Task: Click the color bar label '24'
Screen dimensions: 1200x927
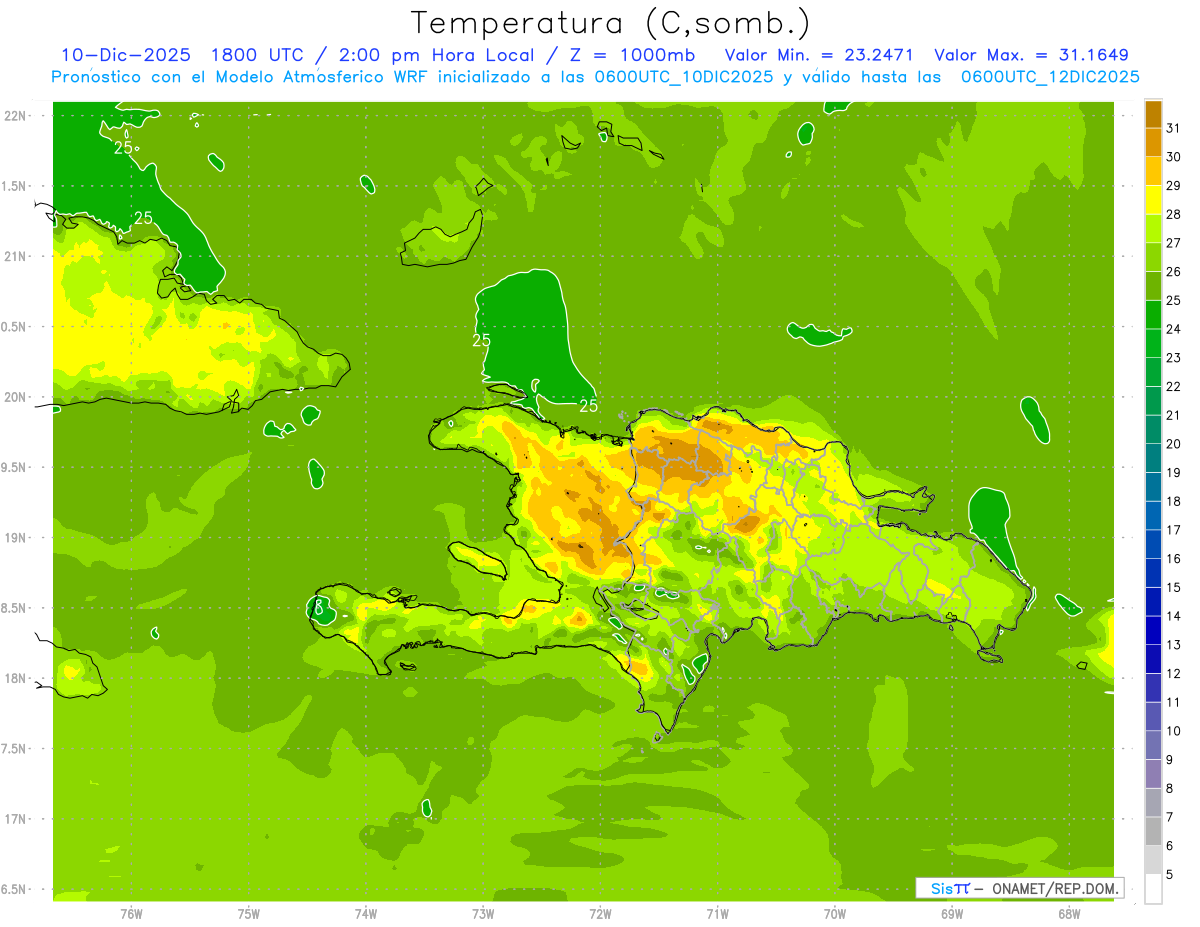Action: click(x=1174, y=329)
